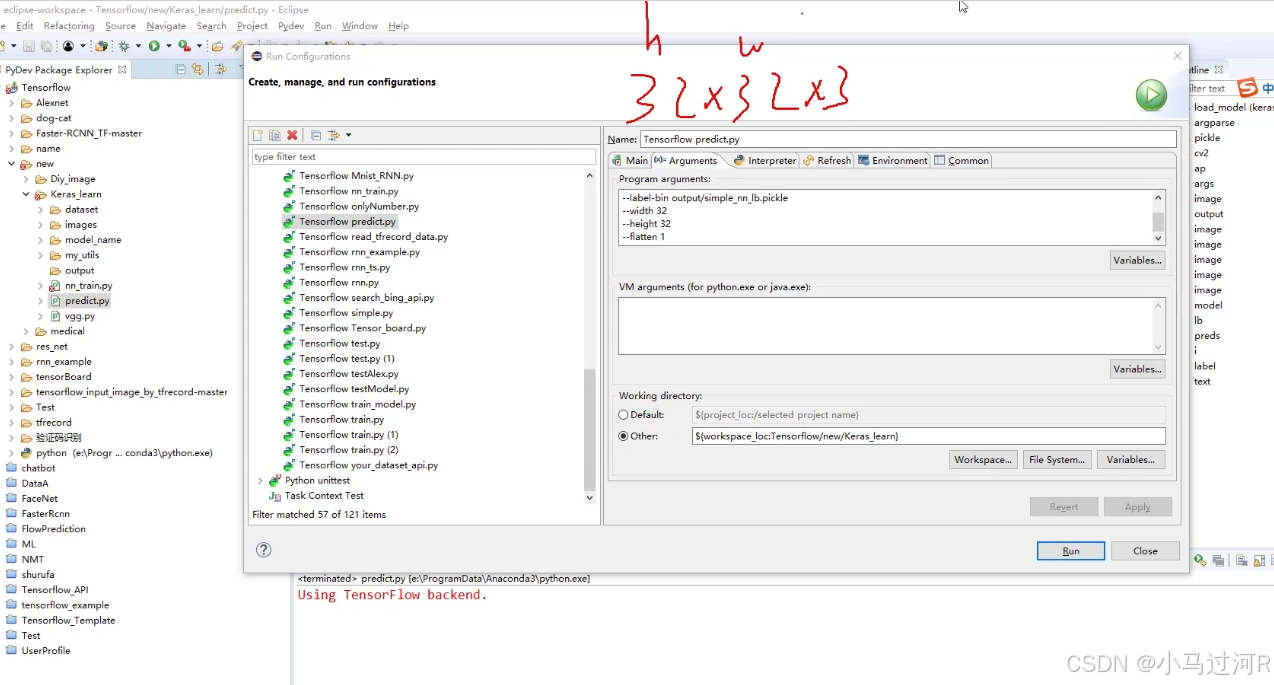Screen dimensions: 1274x685
Task: Switch to the Environment tab
Action: click(x=892, y=160)
